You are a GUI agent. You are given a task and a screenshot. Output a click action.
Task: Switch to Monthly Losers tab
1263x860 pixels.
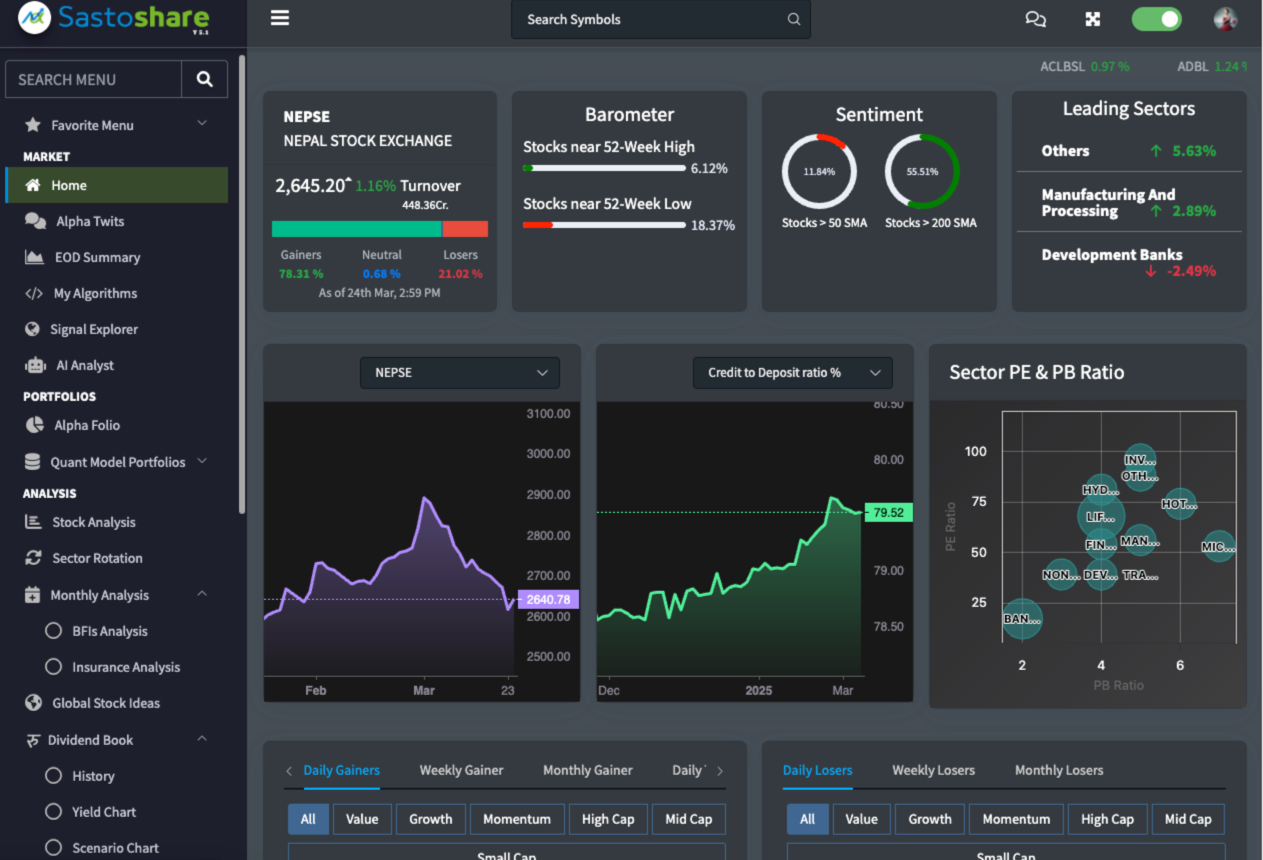coord(1058,770)
